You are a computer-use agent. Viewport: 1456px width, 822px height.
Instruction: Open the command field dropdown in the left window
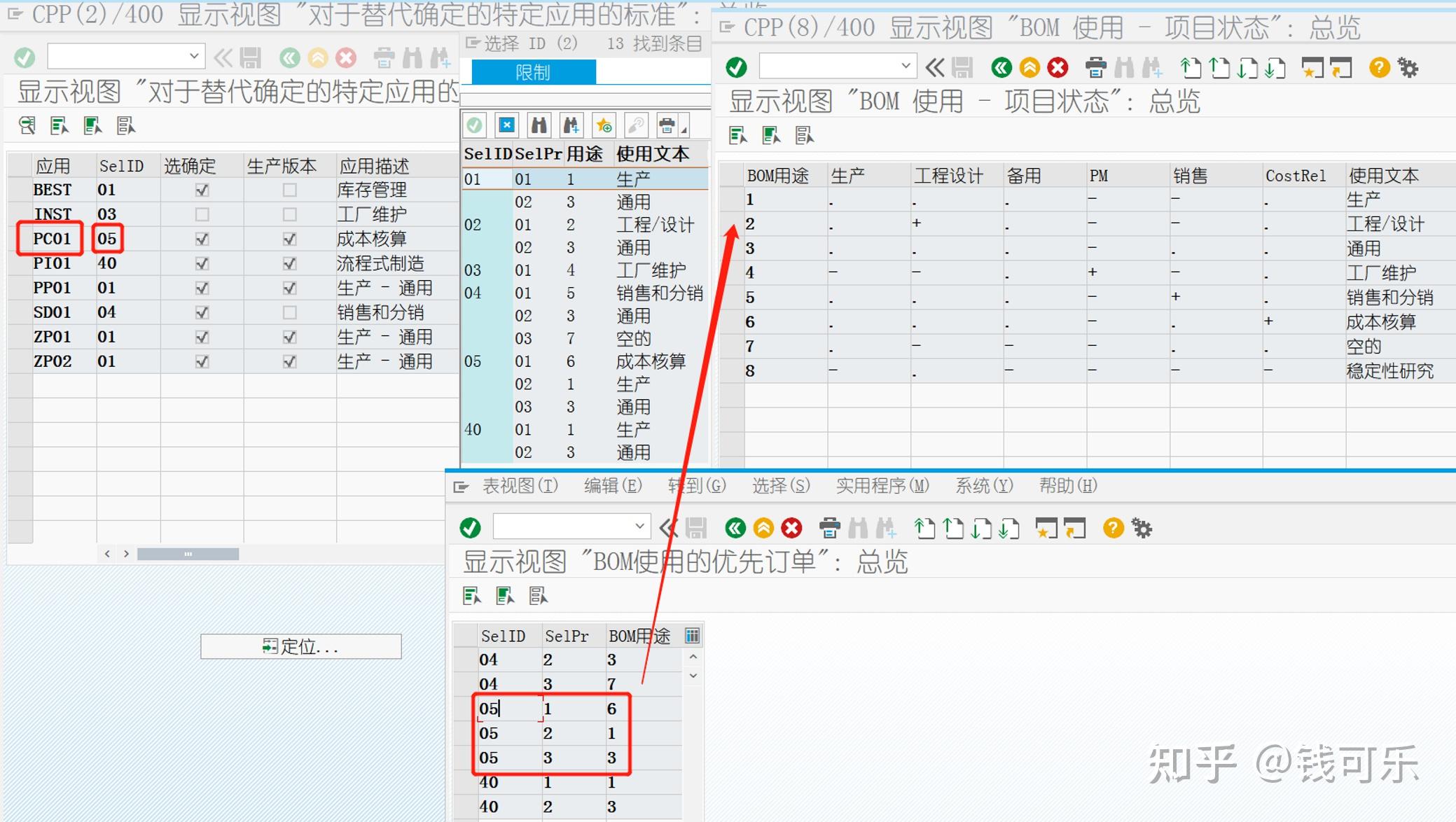point(194,55)
